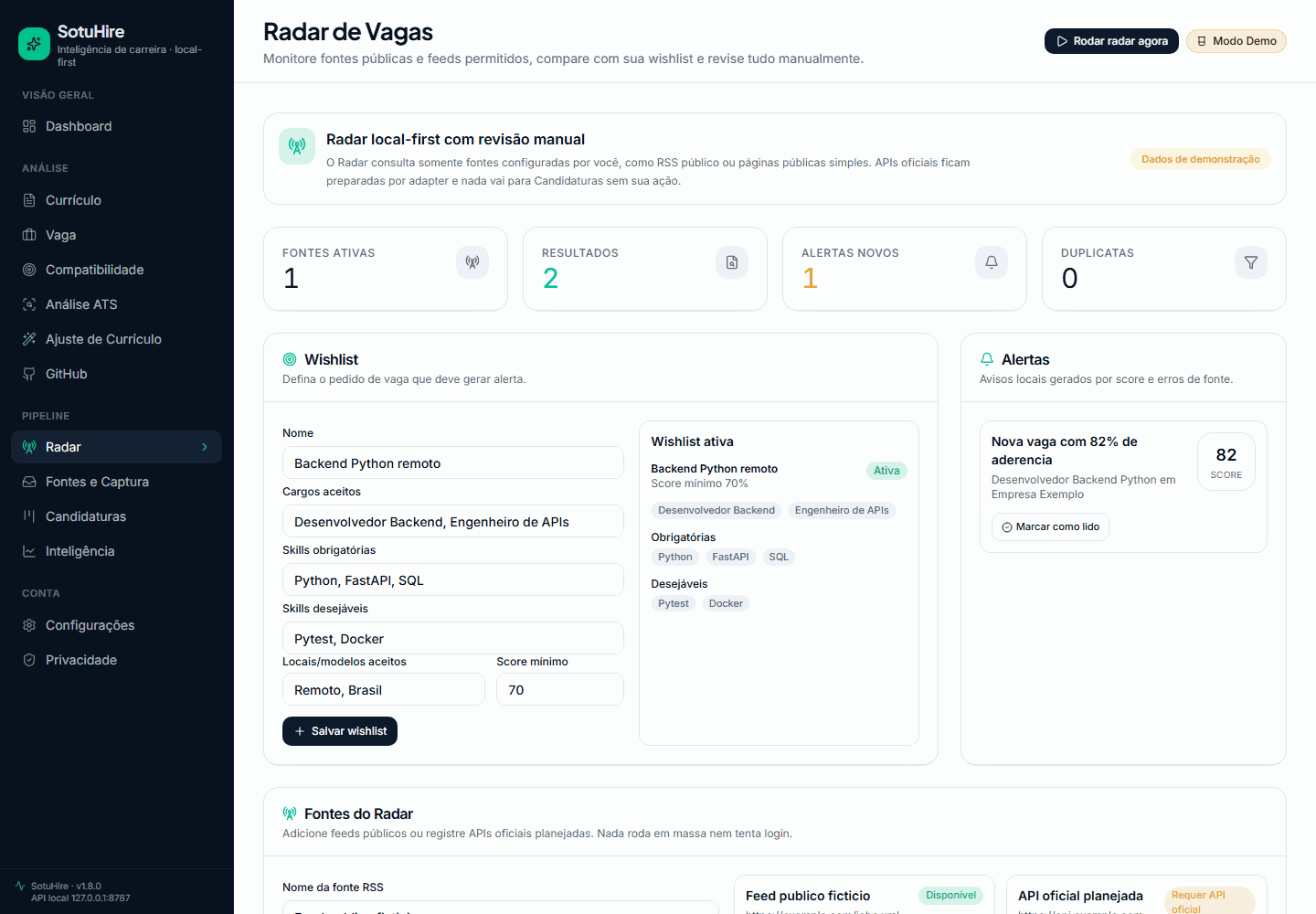
Task: Click the Cargos aceitos input field
Action: point(453,522)
